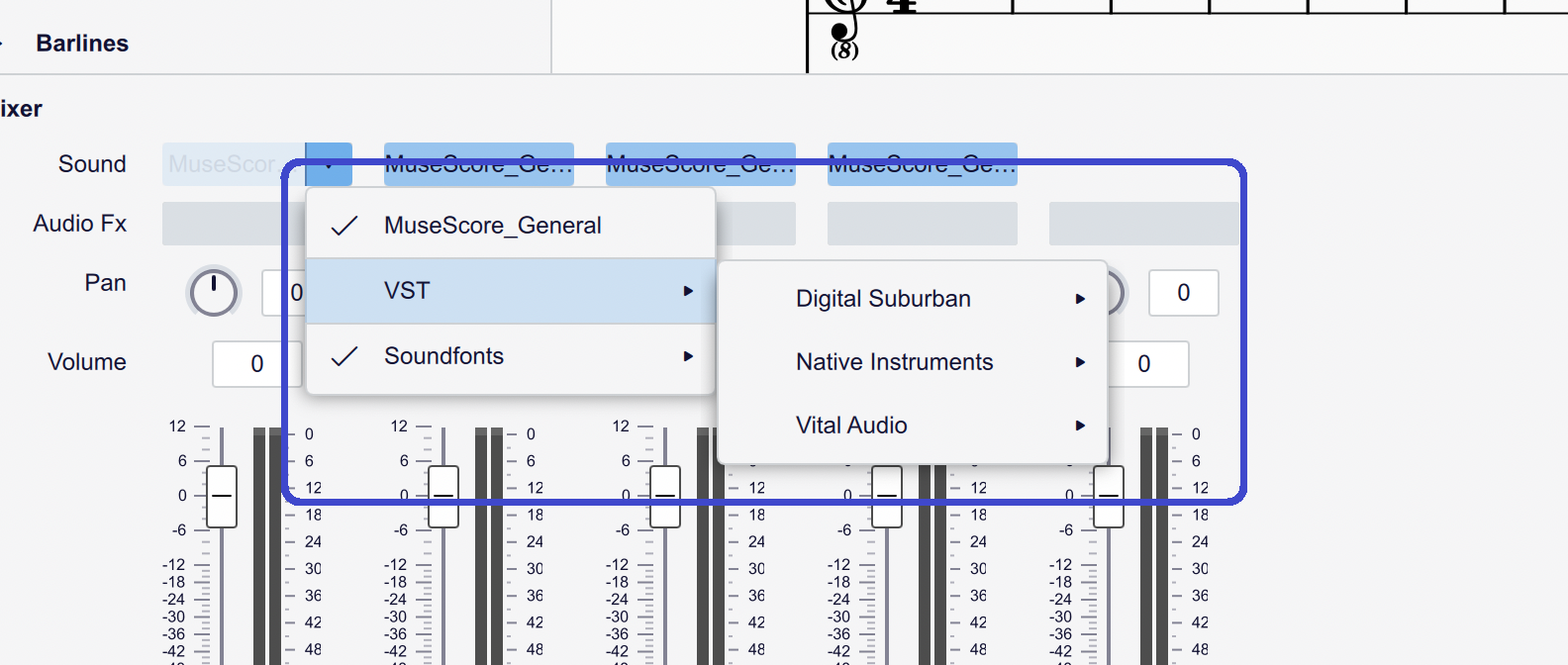The height and width of the screenshot is (665, 1568).
Task: Click the fourth channel volume fader handle
Action: [x=887, y=496]
